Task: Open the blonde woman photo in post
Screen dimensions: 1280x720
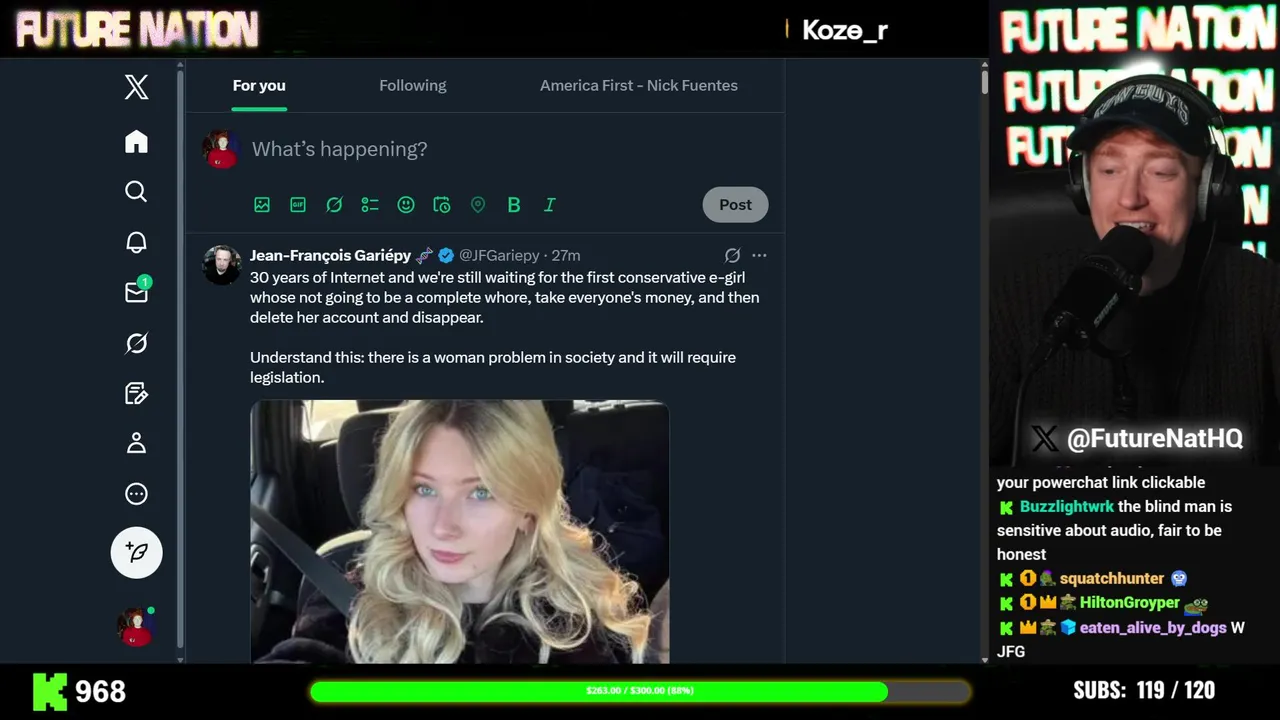Action: [x=460, y=531]
